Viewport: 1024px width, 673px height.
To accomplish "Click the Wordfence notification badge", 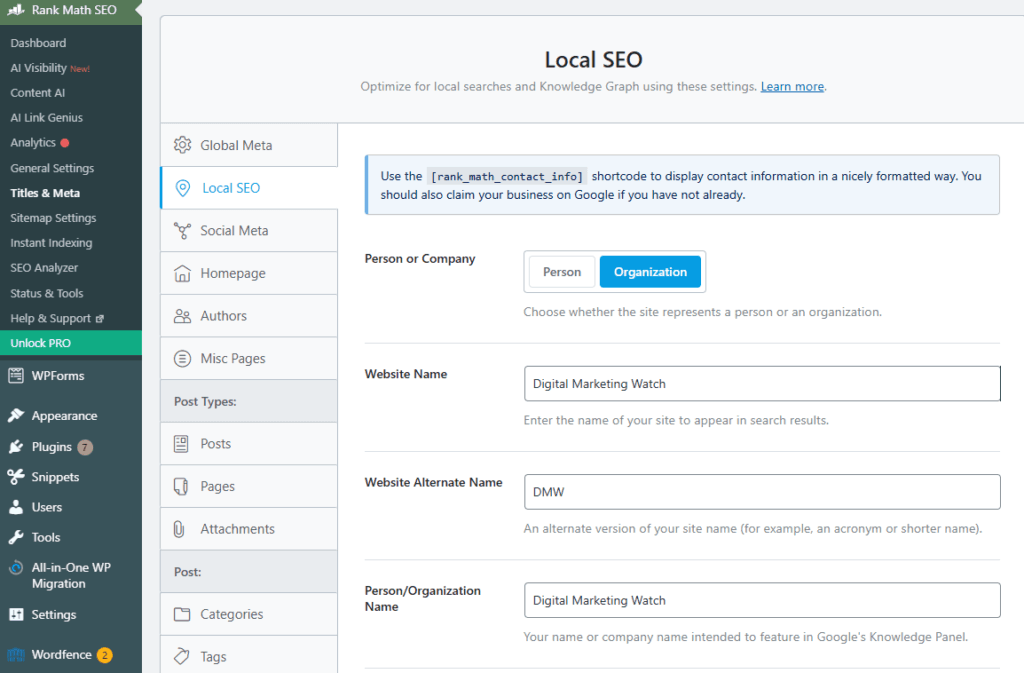I will click(x=104, y=655).
